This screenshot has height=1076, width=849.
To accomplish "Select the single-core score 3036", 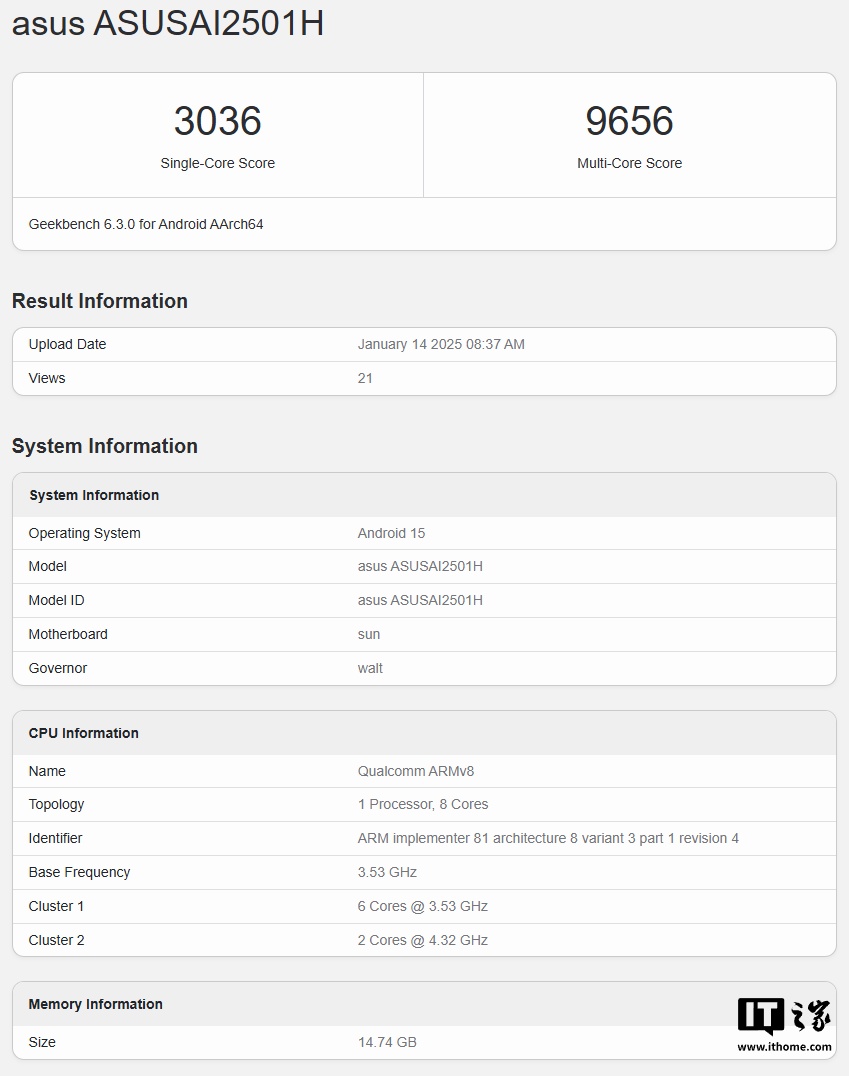I will point(217,121).
